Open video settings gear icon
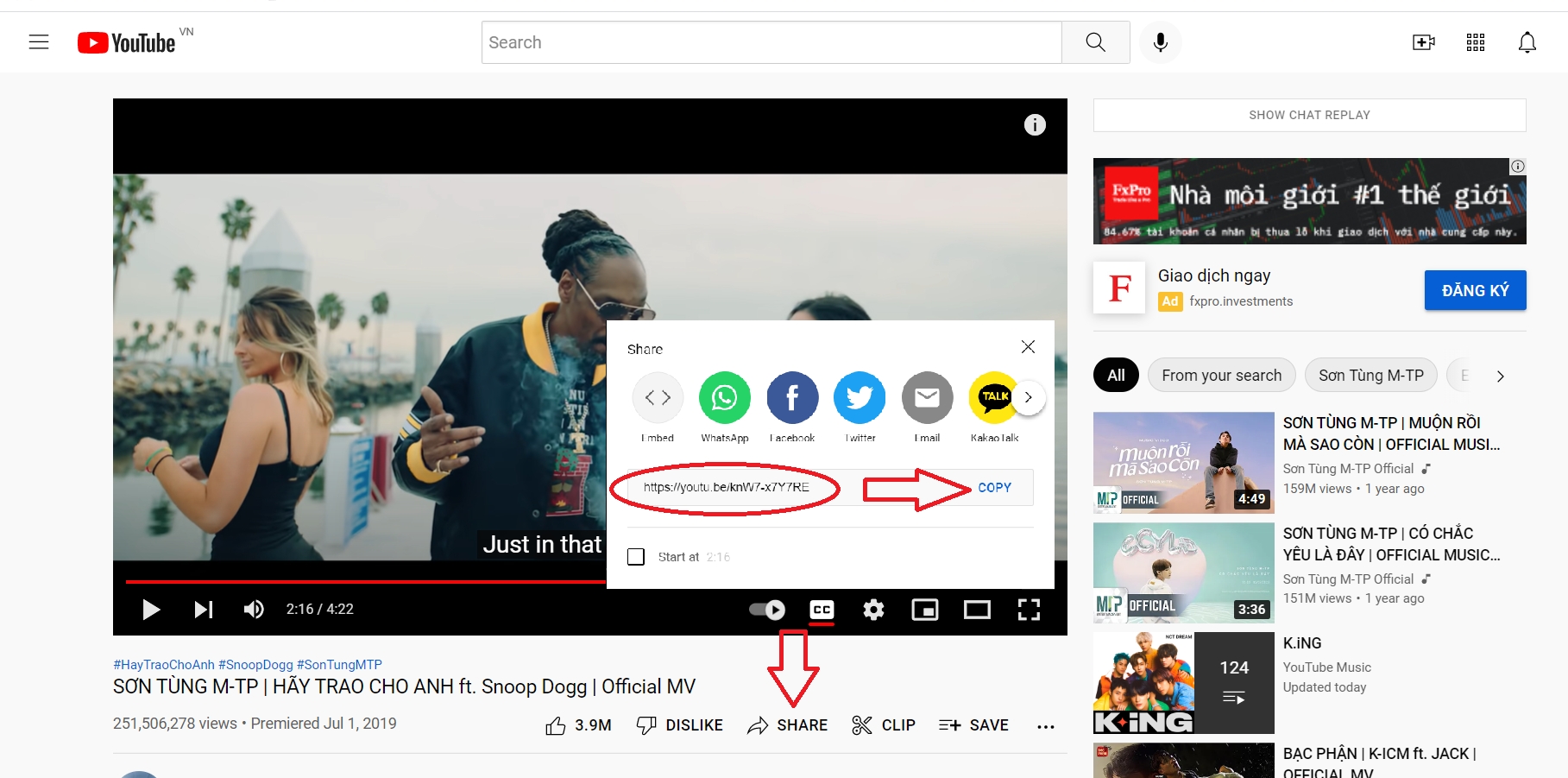This screenshot has height=778, width=1568. (873, 610)
